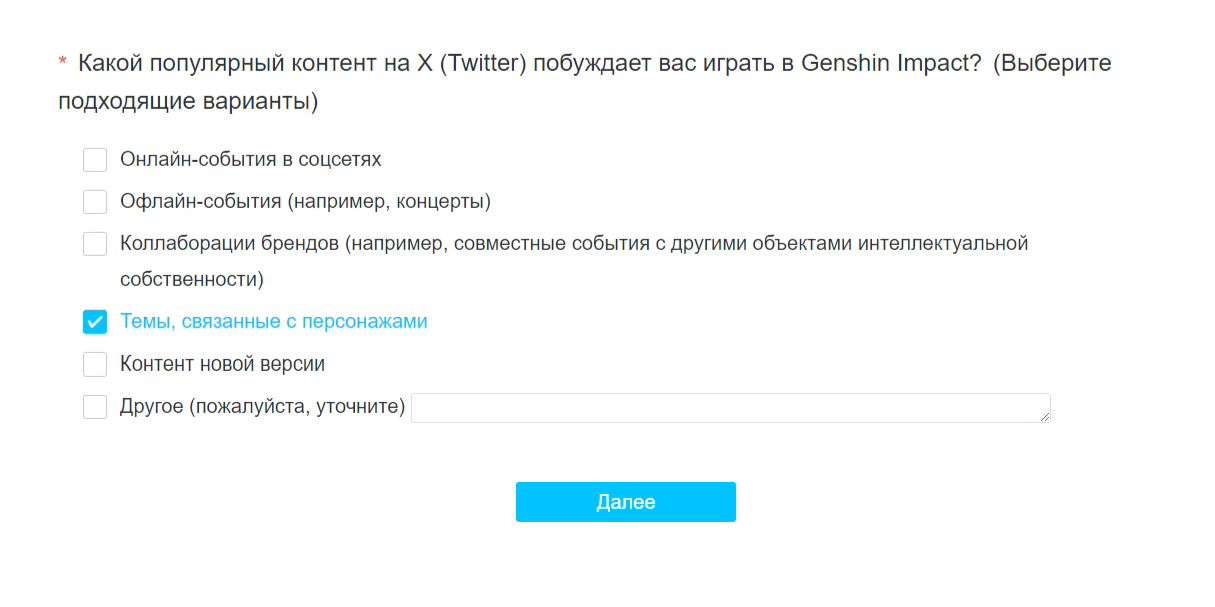Image resolution: width=1215 pixels, height=607 pixels.
Task: Click the word Какой starting the question
Action: (110, 64)
